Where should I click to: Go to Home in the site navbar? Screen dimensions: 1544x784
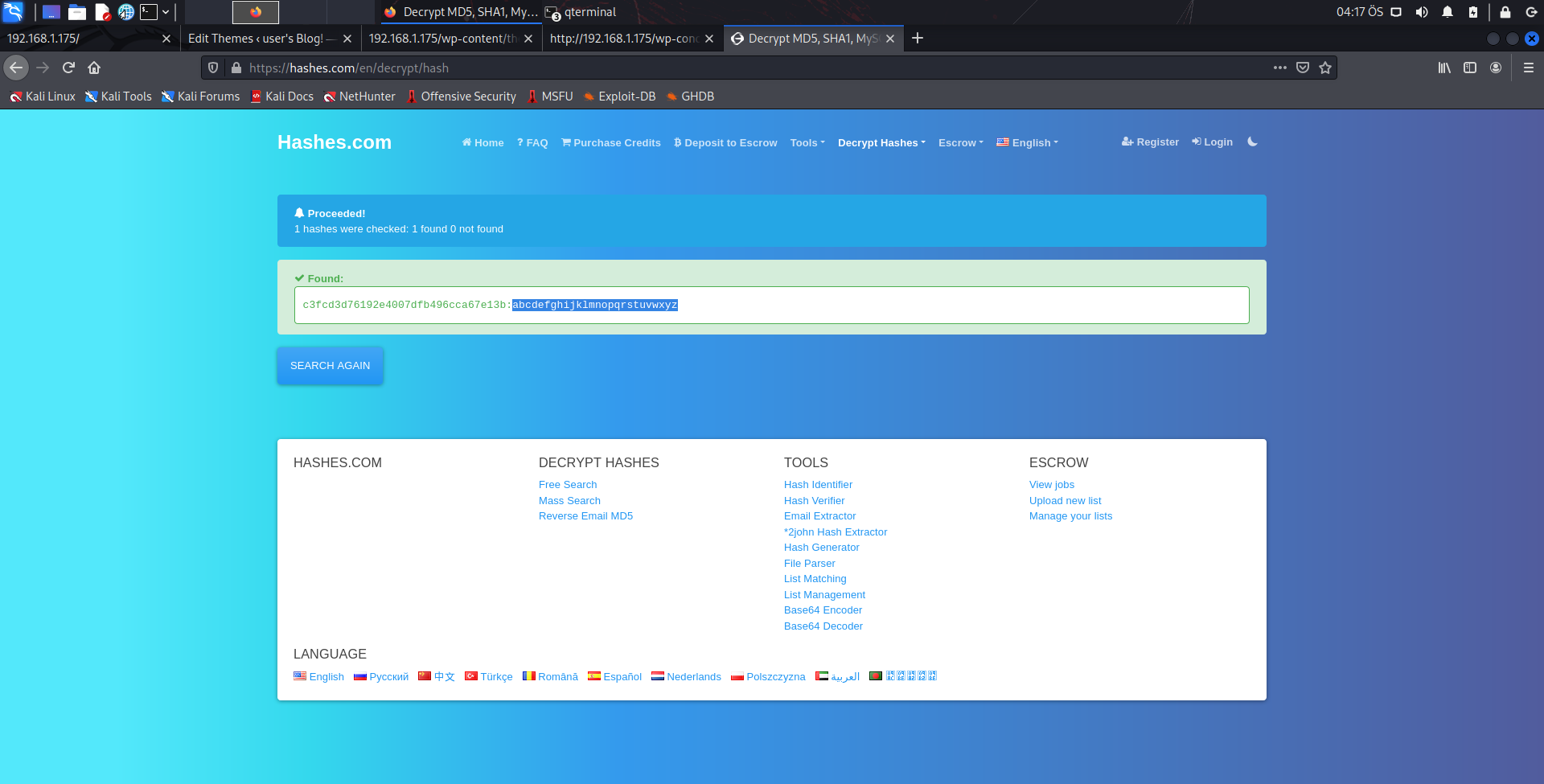(482, 143)
